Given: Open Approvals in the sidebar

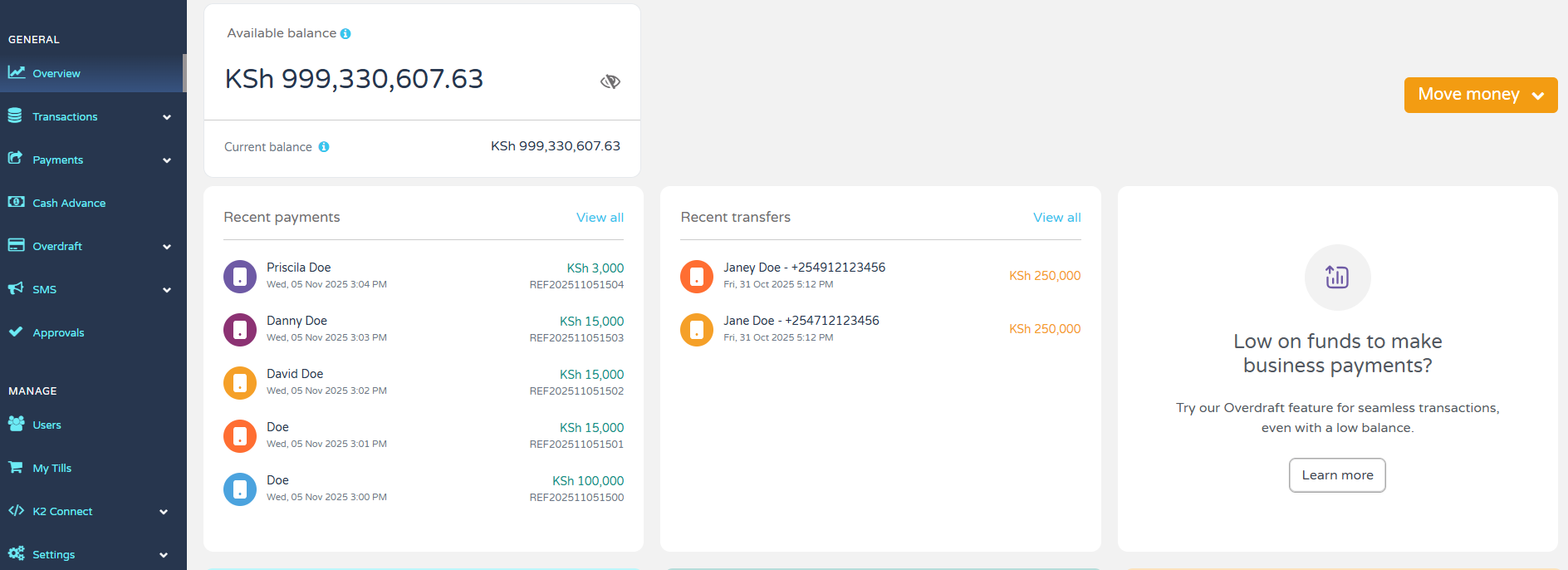Looking at the screenshot, I should point(58,332).
